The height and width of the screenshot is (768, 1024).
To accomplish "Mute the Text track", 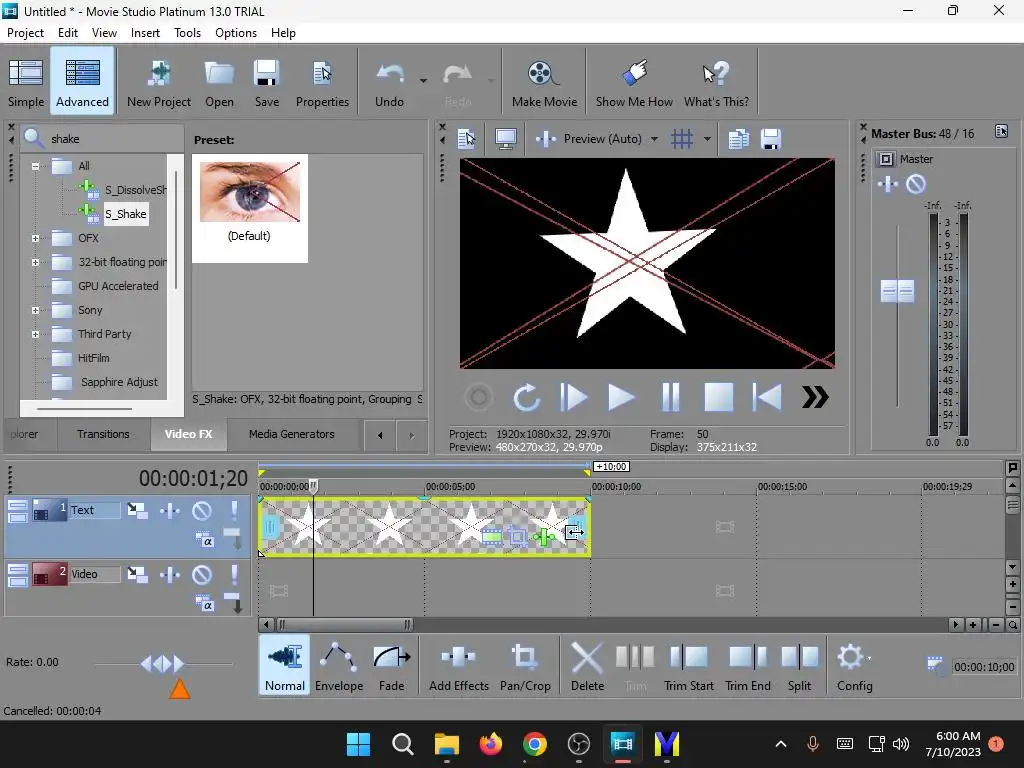I will click(202, 510).
